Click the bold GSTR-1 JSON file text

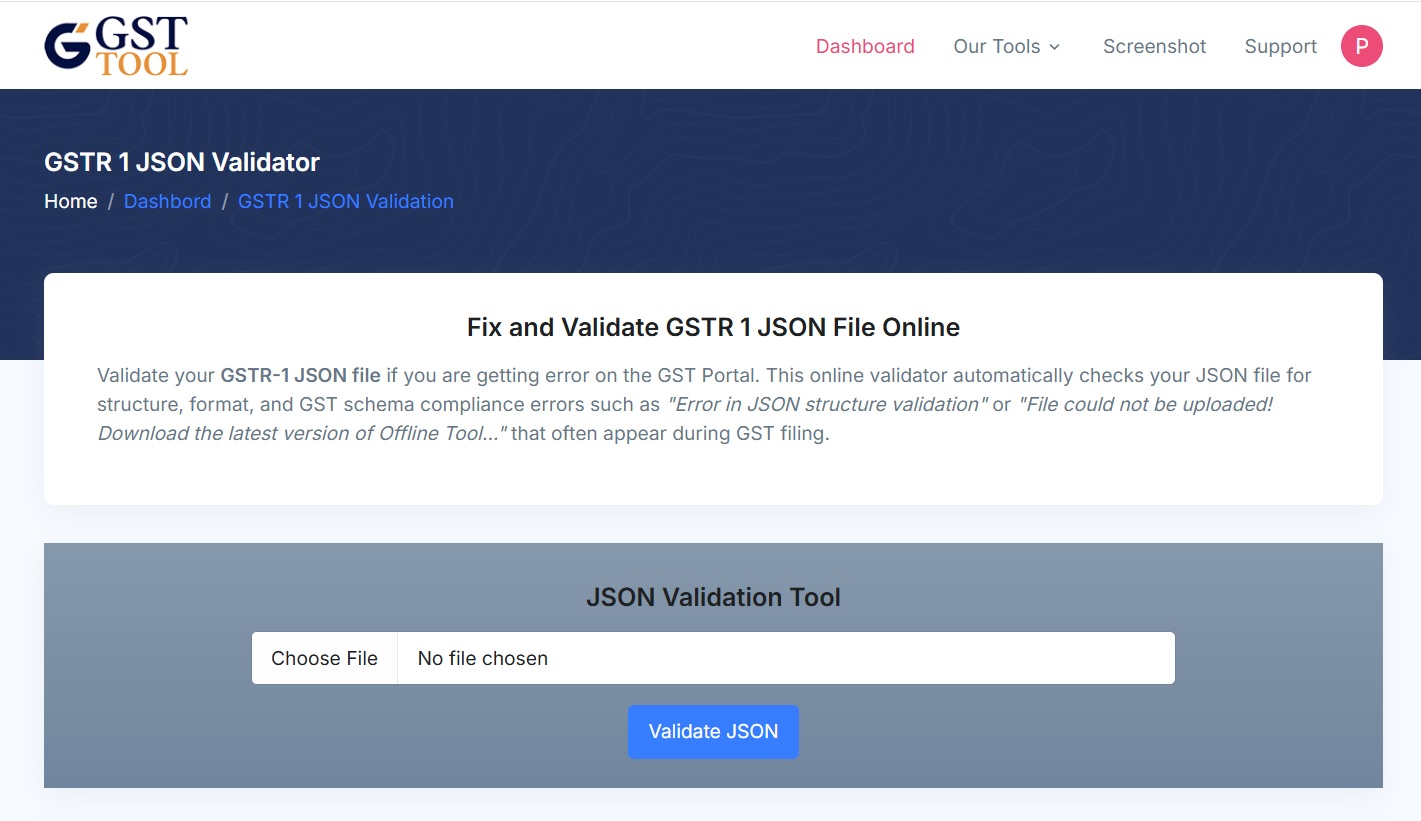tap(298, 375)
